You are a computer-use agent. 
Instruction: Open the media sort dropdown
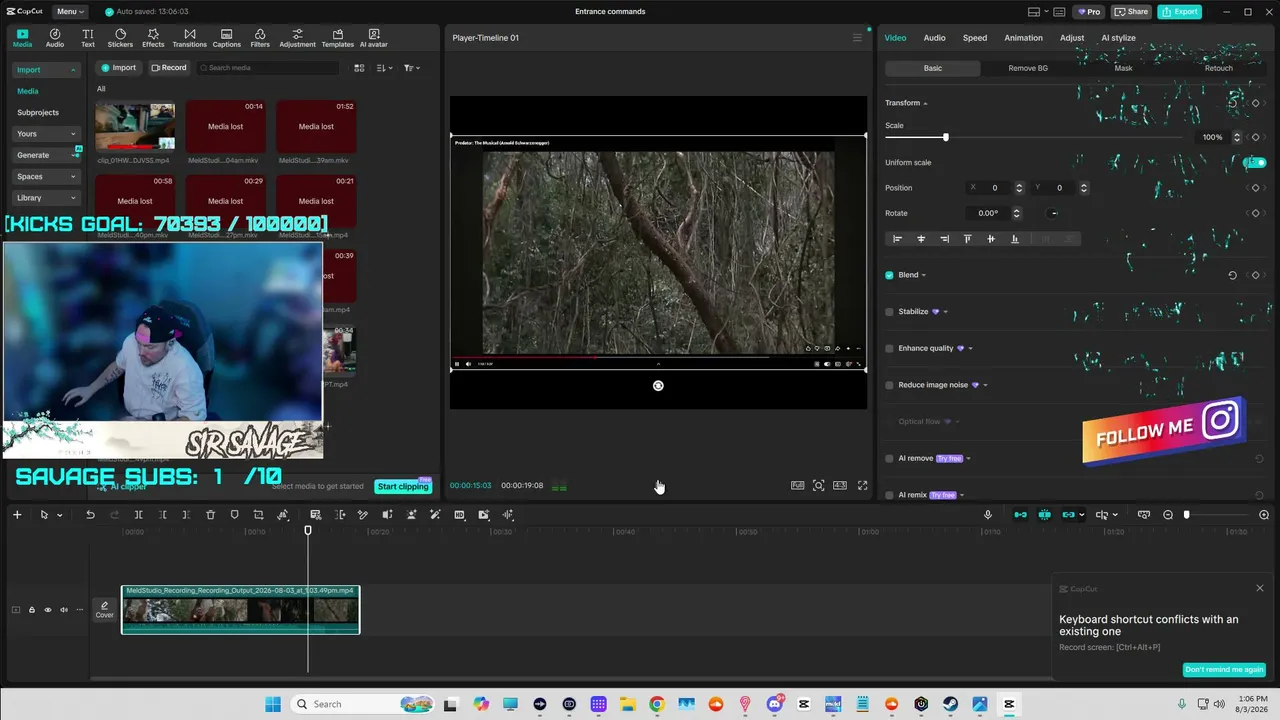pyautogui.click(x=384, y=68)
